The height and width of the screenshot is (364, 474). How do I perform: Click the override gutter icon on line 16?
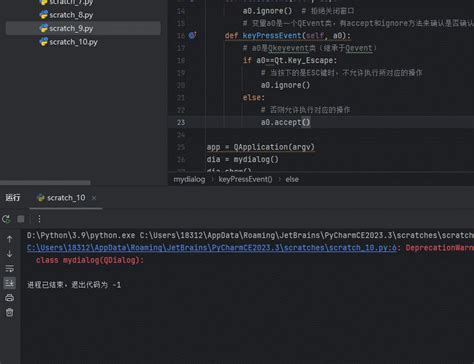pyautogui.click(x=192, y=35)
